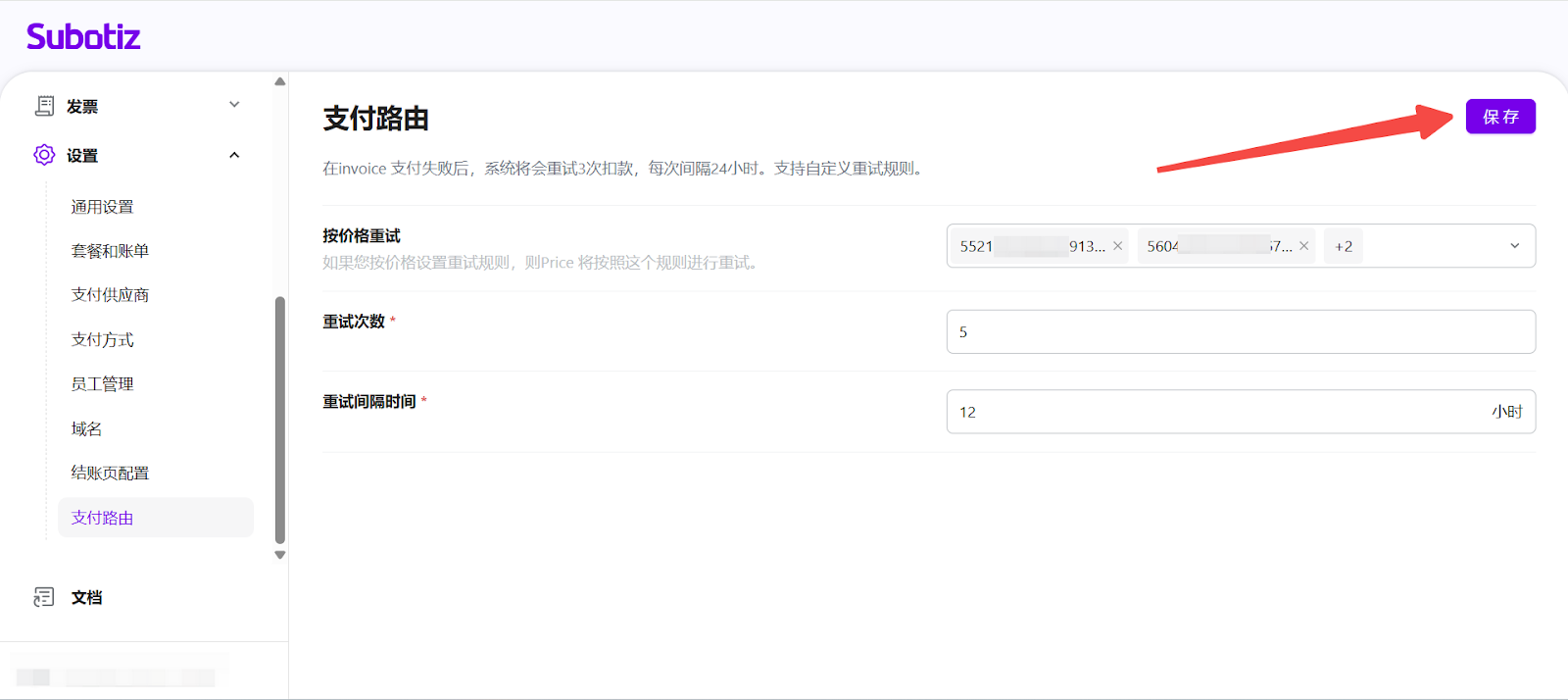Open the 按价格重试 price dropdown

(x=1514, y=246)
